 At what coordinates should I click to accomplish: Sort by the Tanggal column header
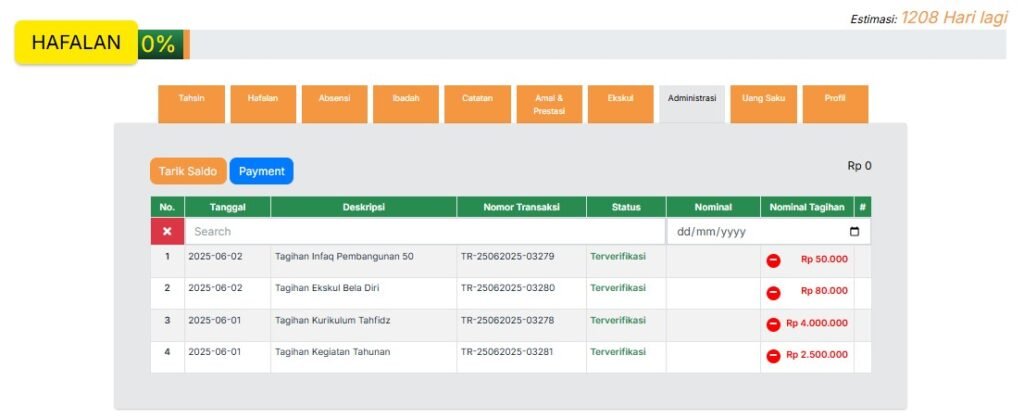pos(227,207)
